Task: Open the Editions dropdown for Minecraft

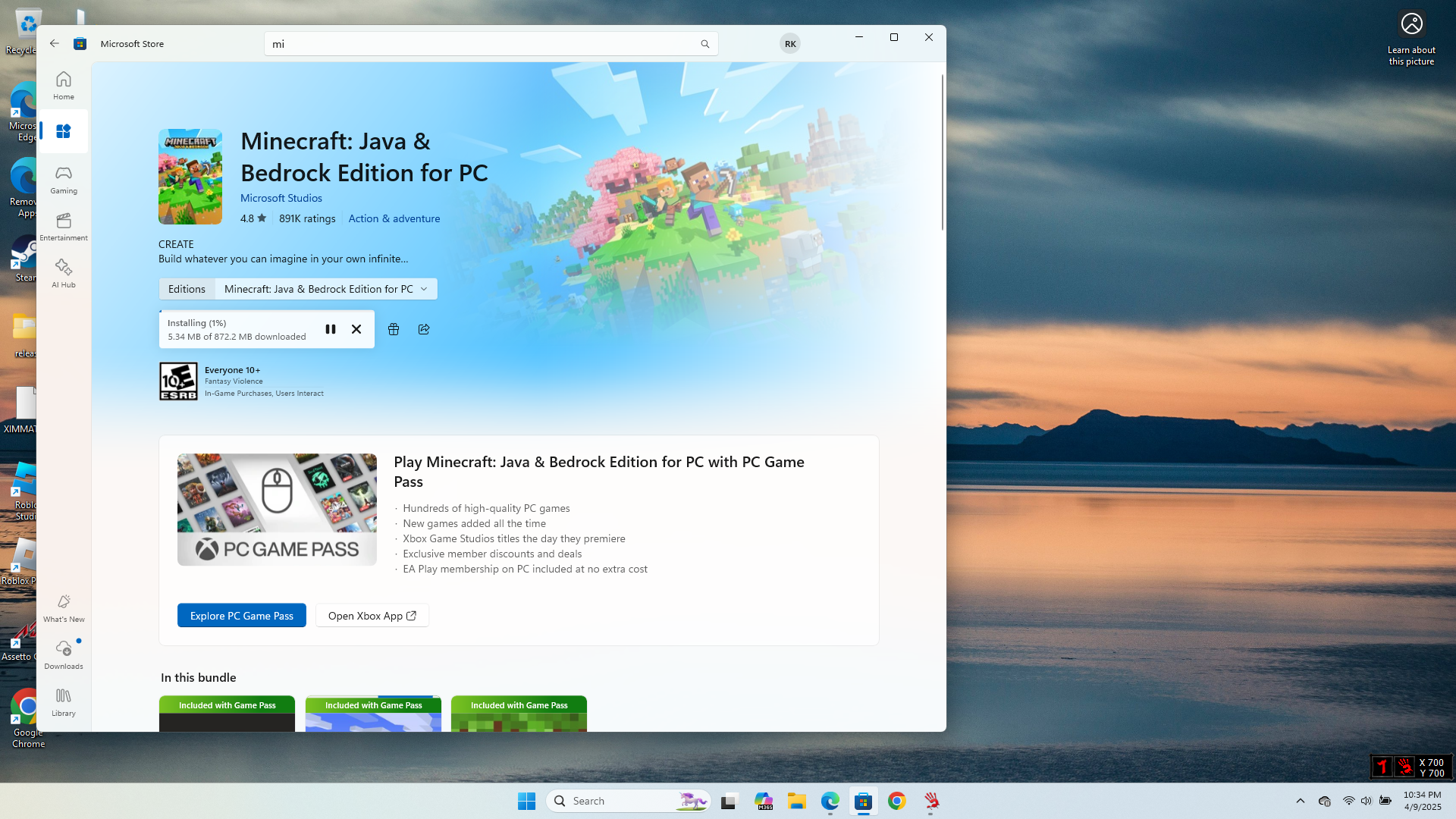Action: point(326,289)
